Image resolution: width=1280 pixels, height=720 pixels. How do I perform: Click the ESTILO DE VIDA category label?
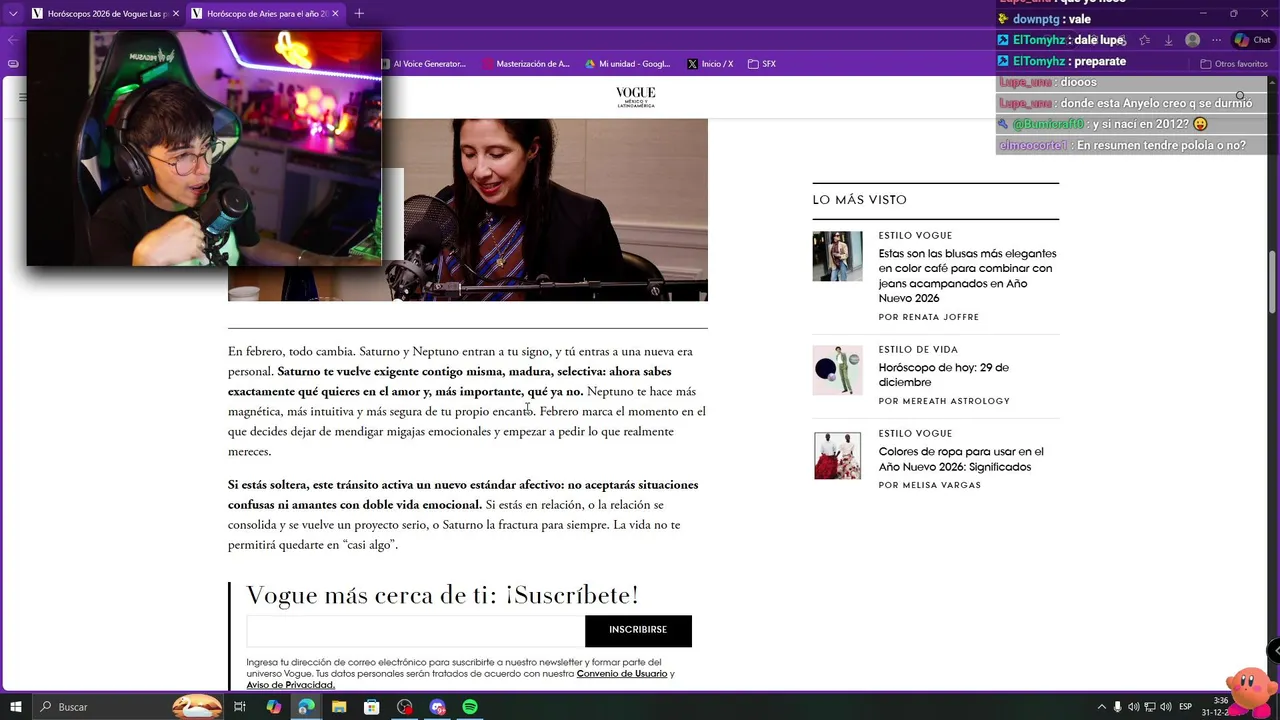[x=918, y=350]
